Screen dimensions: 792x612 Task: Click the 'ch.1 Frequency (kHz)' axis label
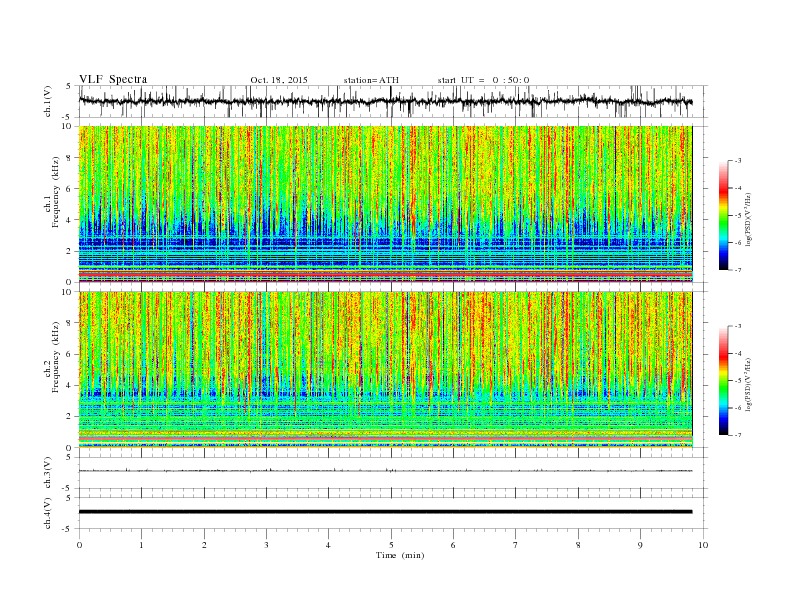pyautogui.click(x=52, y=192)
